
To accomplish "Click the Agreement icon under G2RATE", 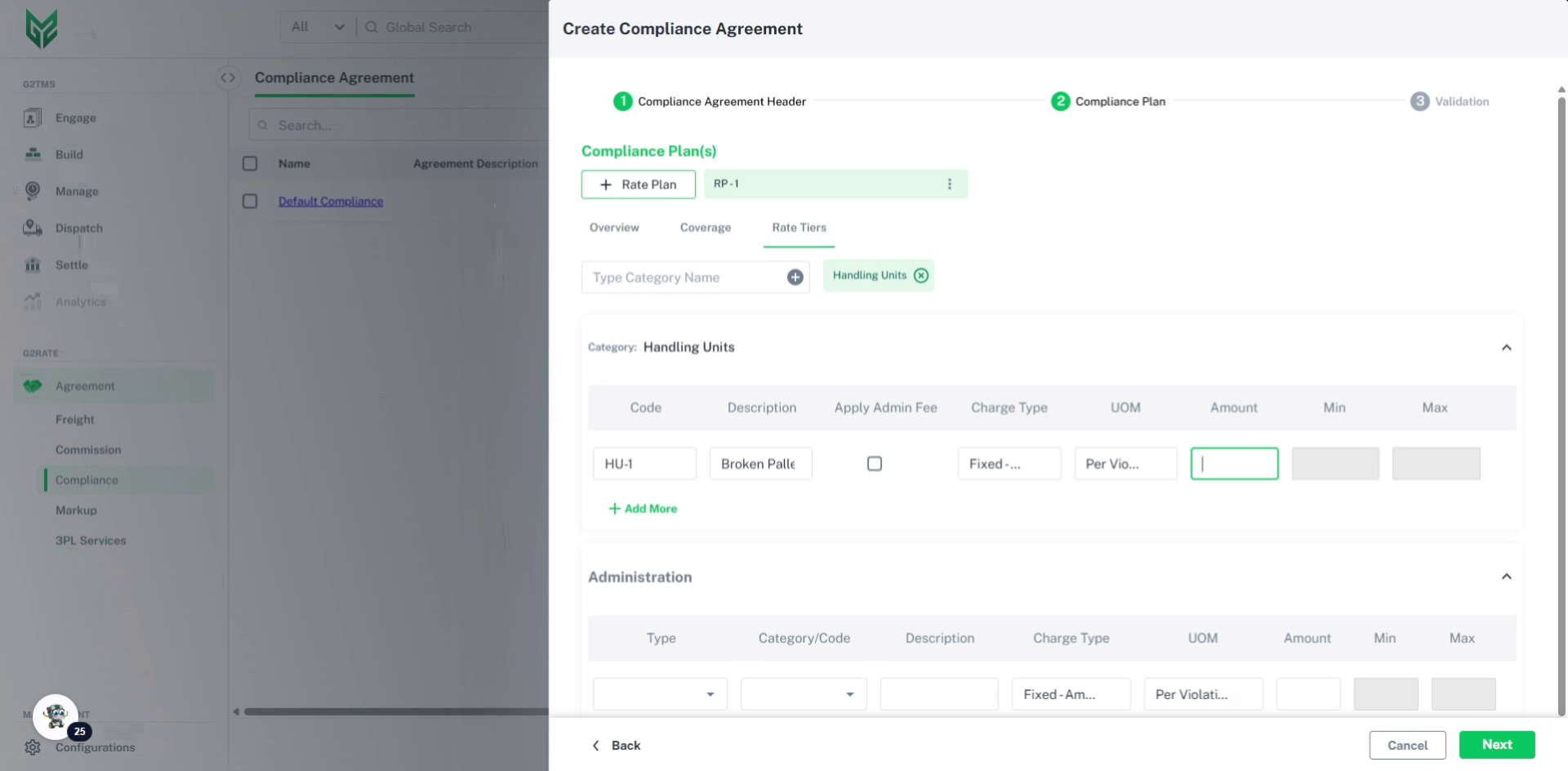I will click(x=33, y=385).
